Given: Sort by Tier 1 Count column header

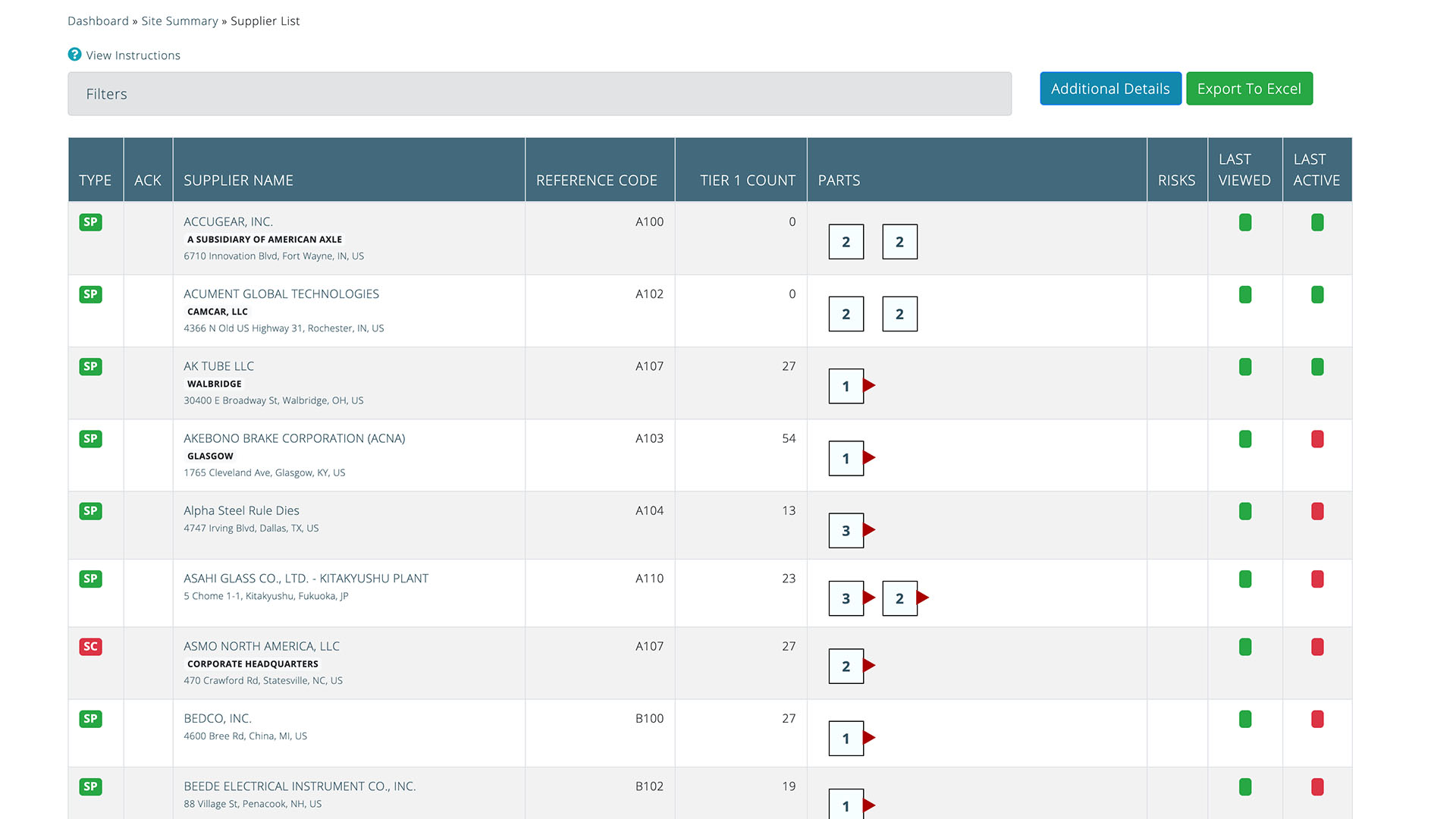Looking at the screenshot, I should (747, 180).
